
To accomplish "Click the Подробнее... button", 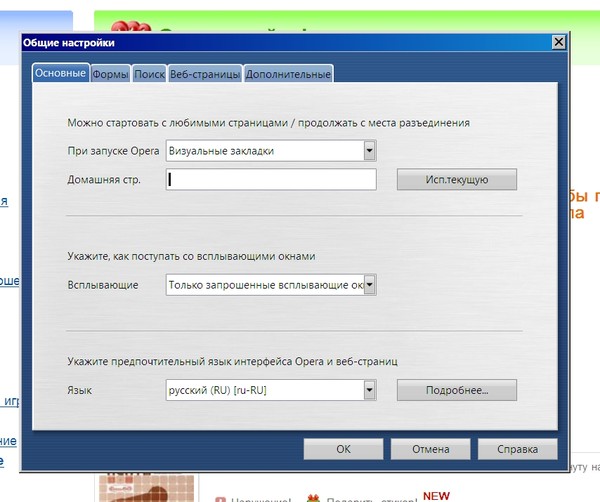I will 457,390.
